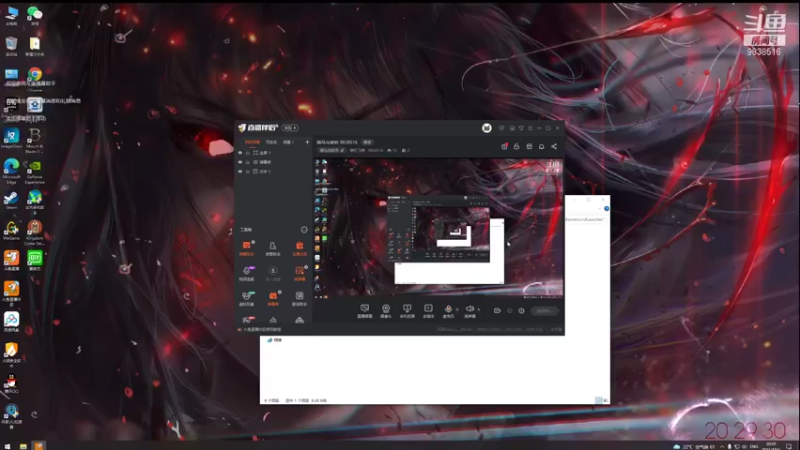Click the red-dotted gift box icon above preview
Image resolution: width=800 pixels, height=450 pixels.
point(504,146)
